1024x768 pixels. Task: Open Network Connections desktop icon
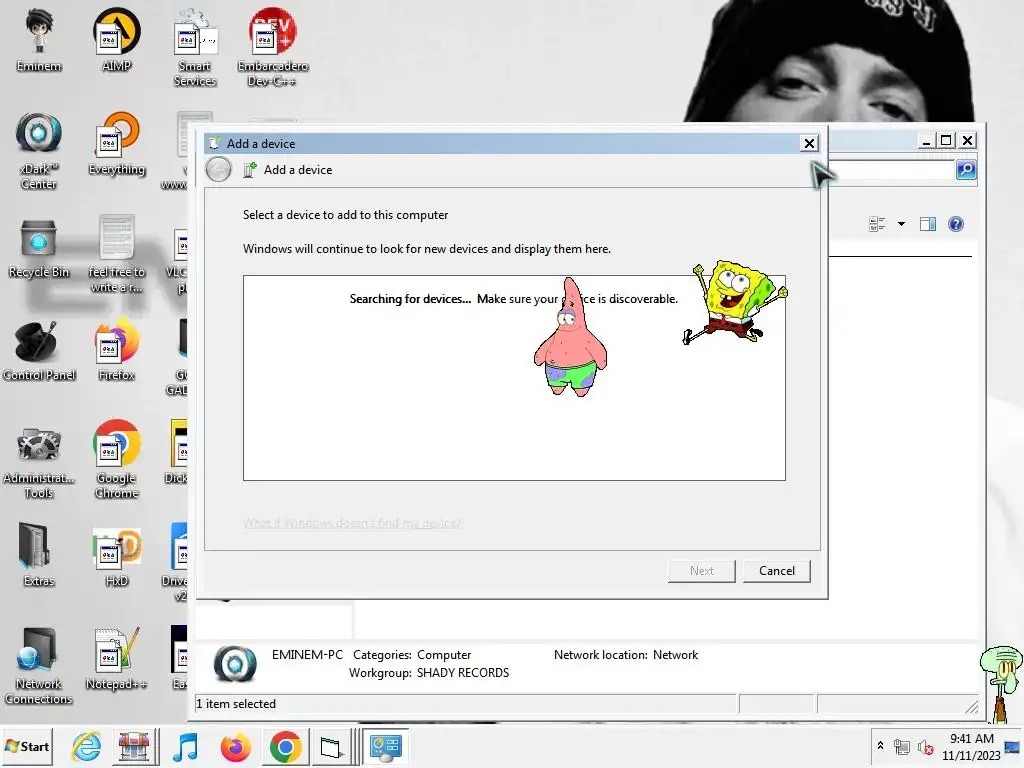pos(39,666)
